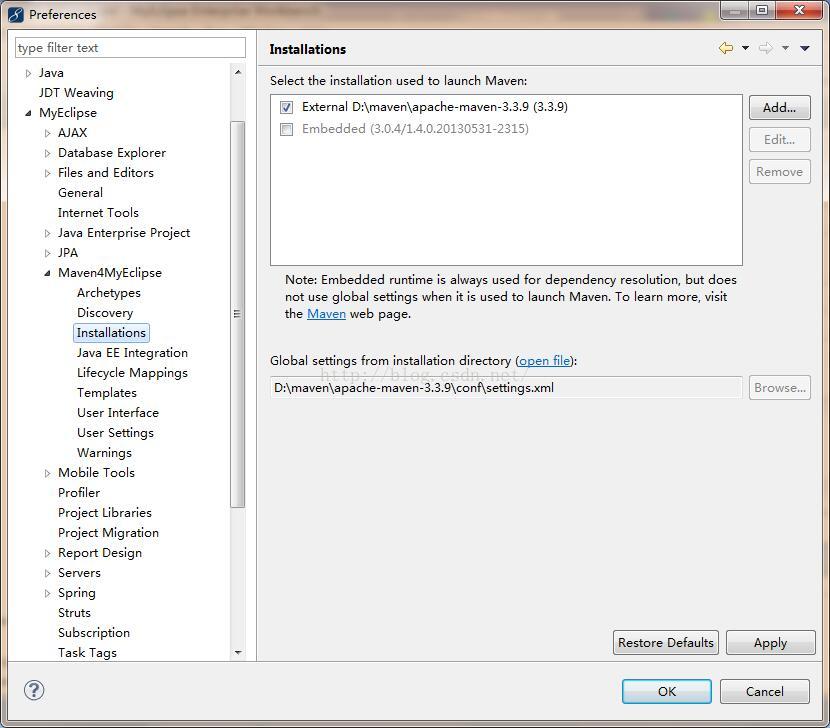Select User Settings page
This screenshot has height=728, width=830.
pos(115,433)
